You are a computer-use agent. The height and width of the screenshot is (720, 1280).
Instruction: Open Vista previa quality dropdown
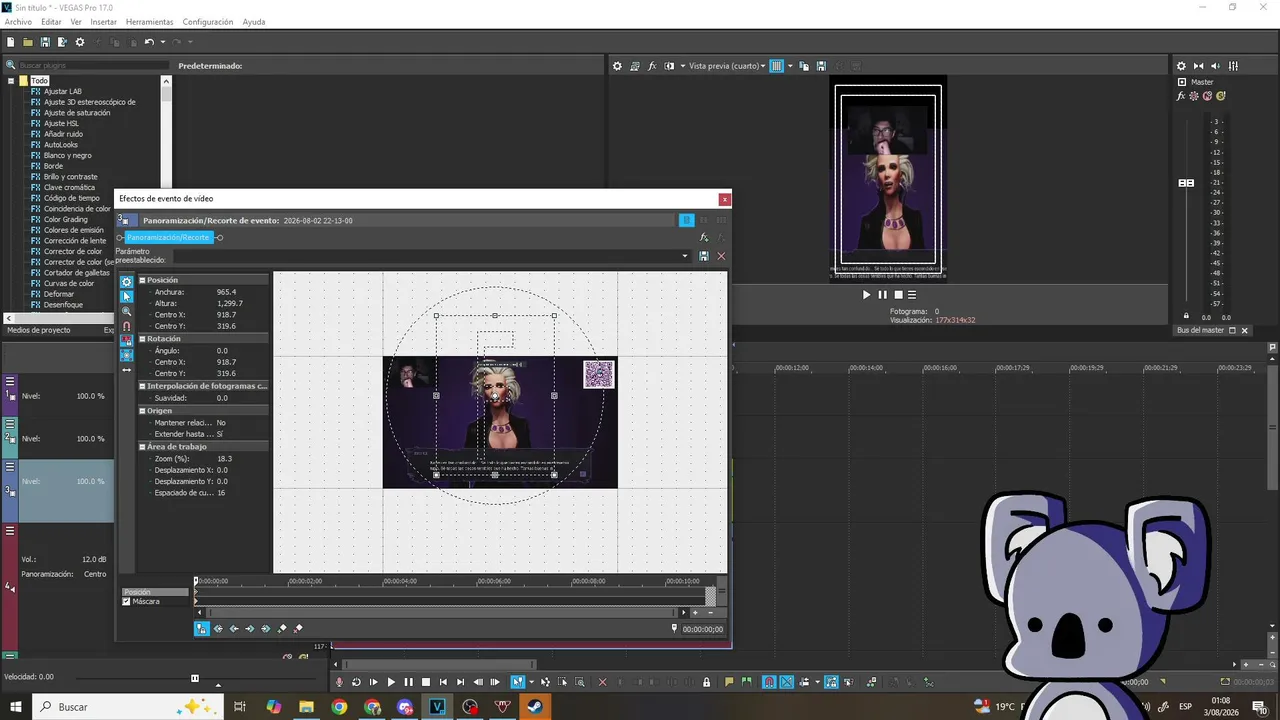[727, 66]
